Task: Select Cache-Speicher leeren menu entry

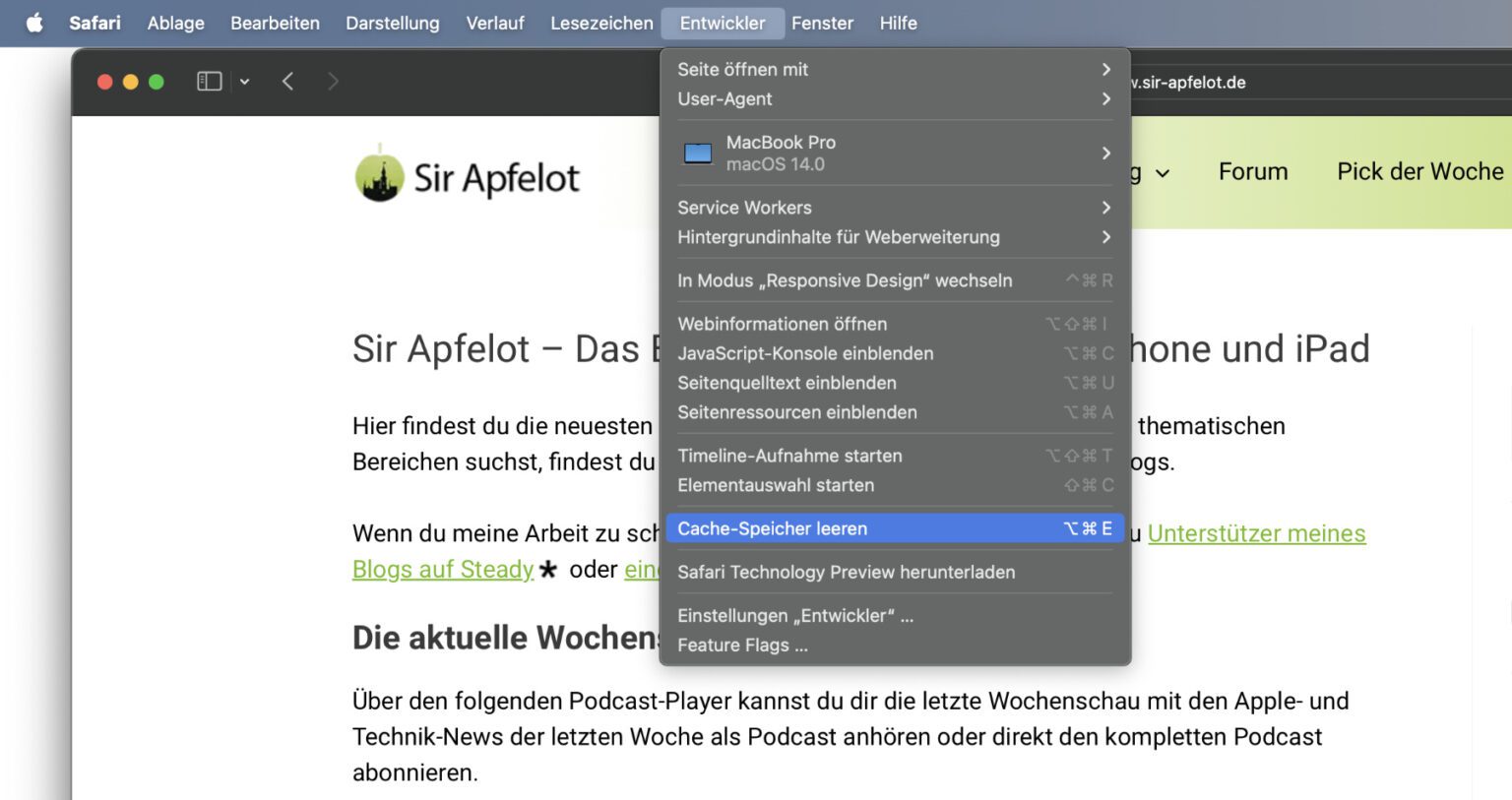Action: (772, 528)
